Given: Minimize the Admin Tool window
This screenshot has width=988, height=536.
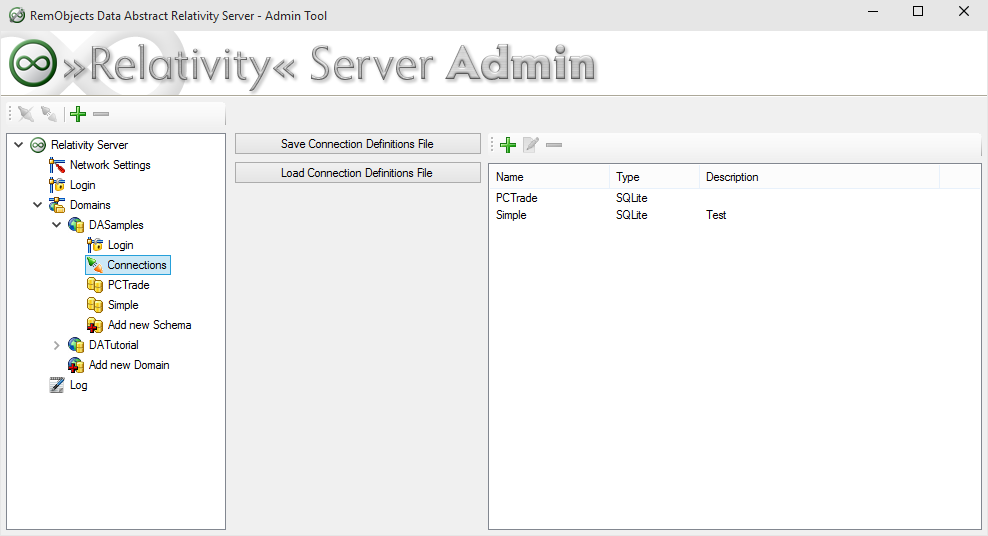Looking at the screenshot, I should (873, 11).
